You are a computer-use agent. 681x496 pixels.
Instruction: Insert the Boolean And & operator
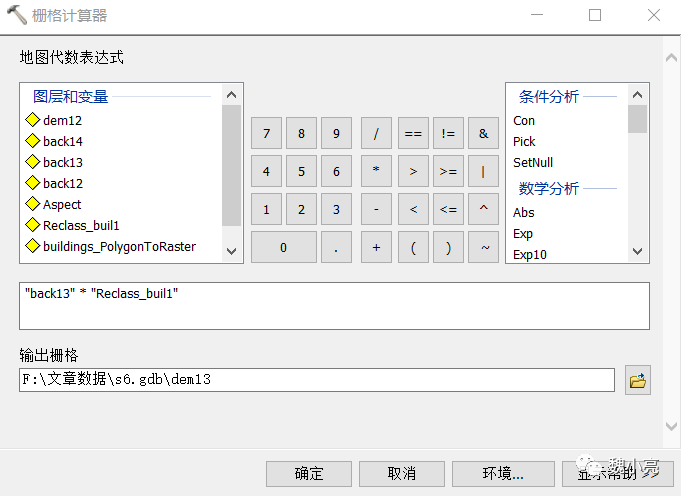coord(483,133)
